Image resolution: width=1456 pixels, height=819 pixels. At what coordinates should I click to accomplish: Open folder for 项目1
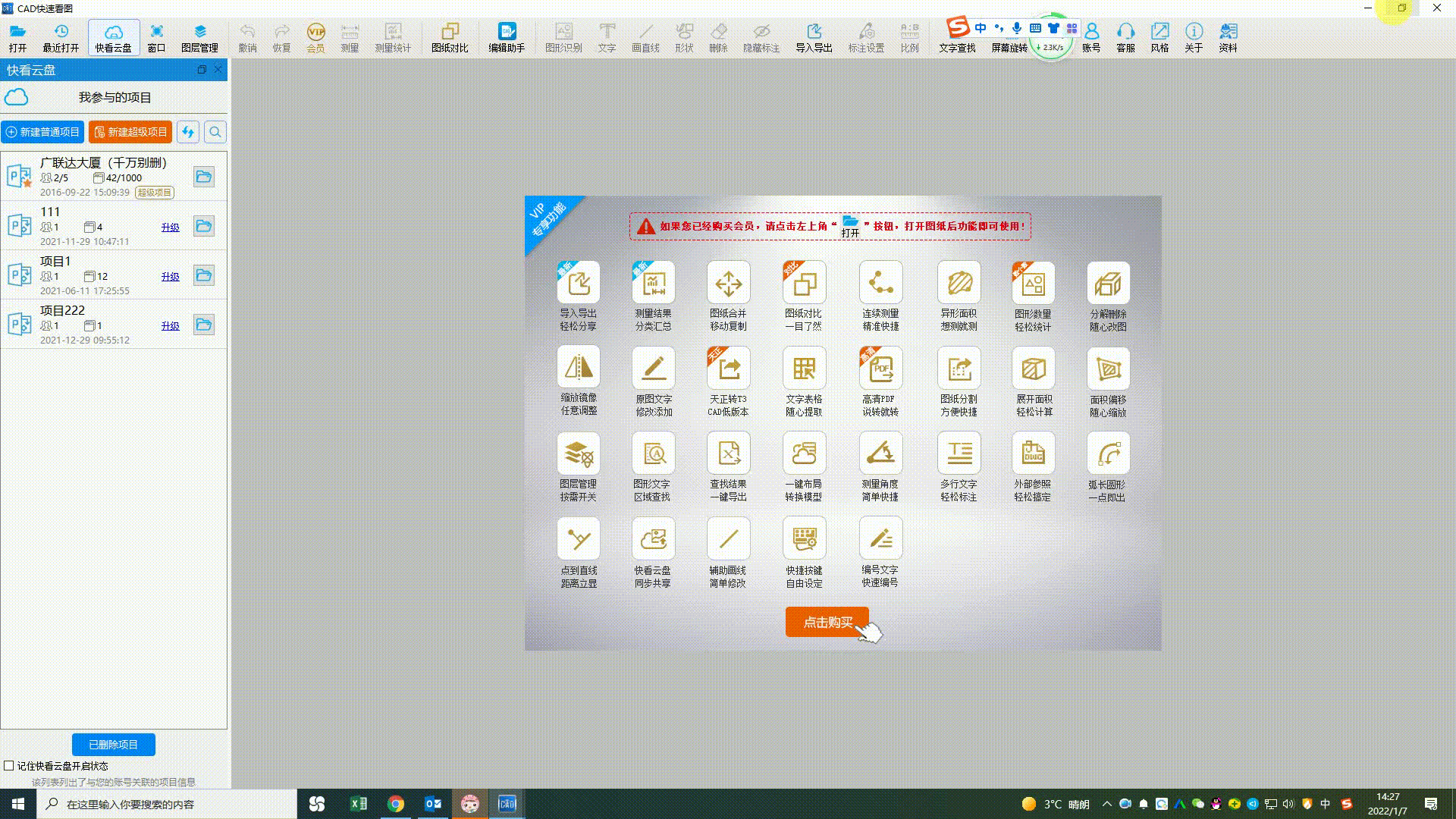pos(203,275)
